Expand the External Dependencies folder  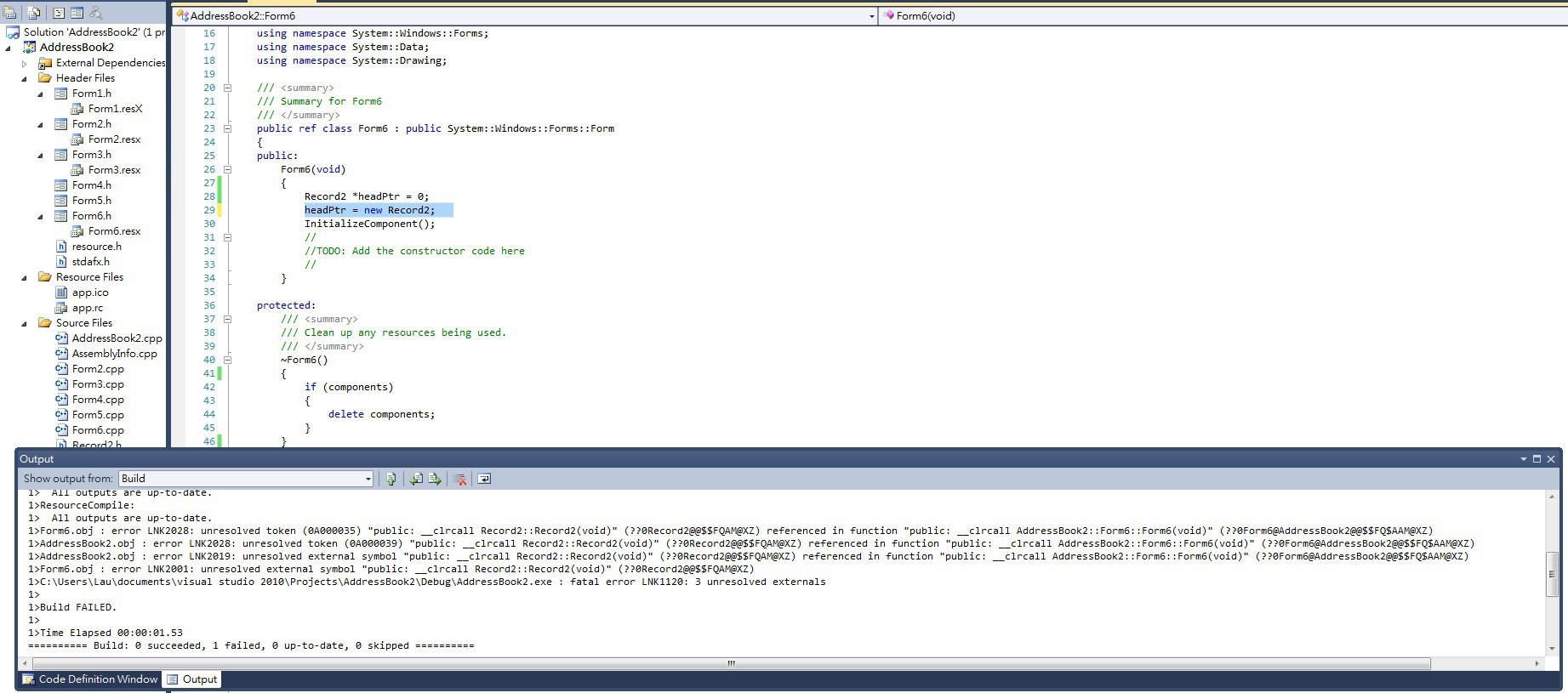click(x=25, y=63)
